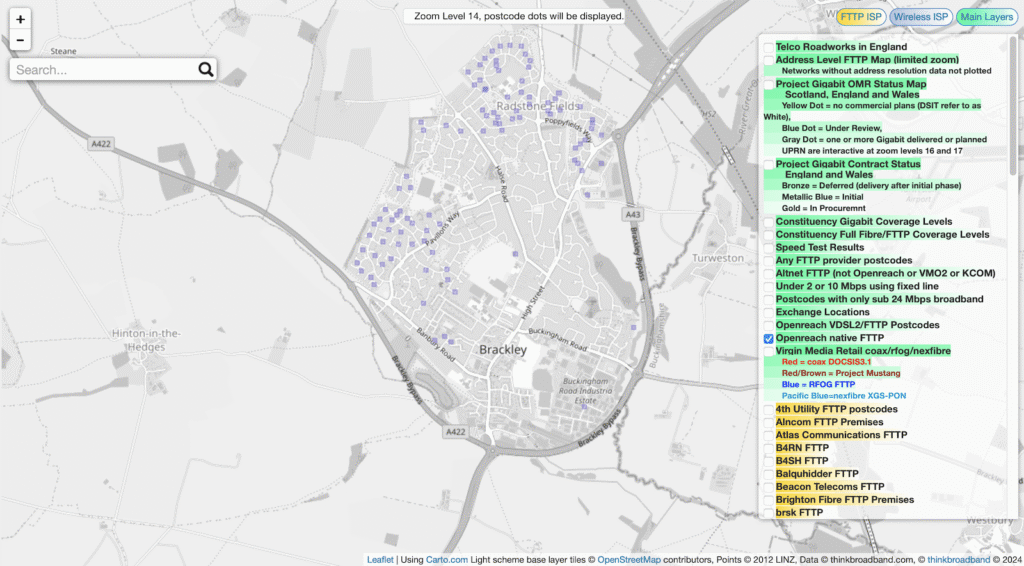Tick the Speed Test Results checkbox
Image resolution: width=1024 pixels, height=566 pixels.
point(768,248)
